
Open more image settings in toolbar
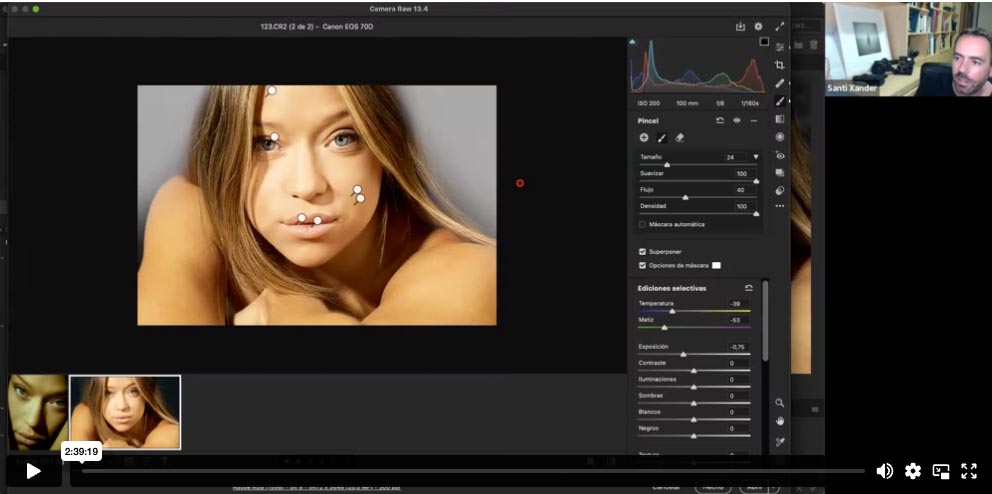tap(779, 206)
